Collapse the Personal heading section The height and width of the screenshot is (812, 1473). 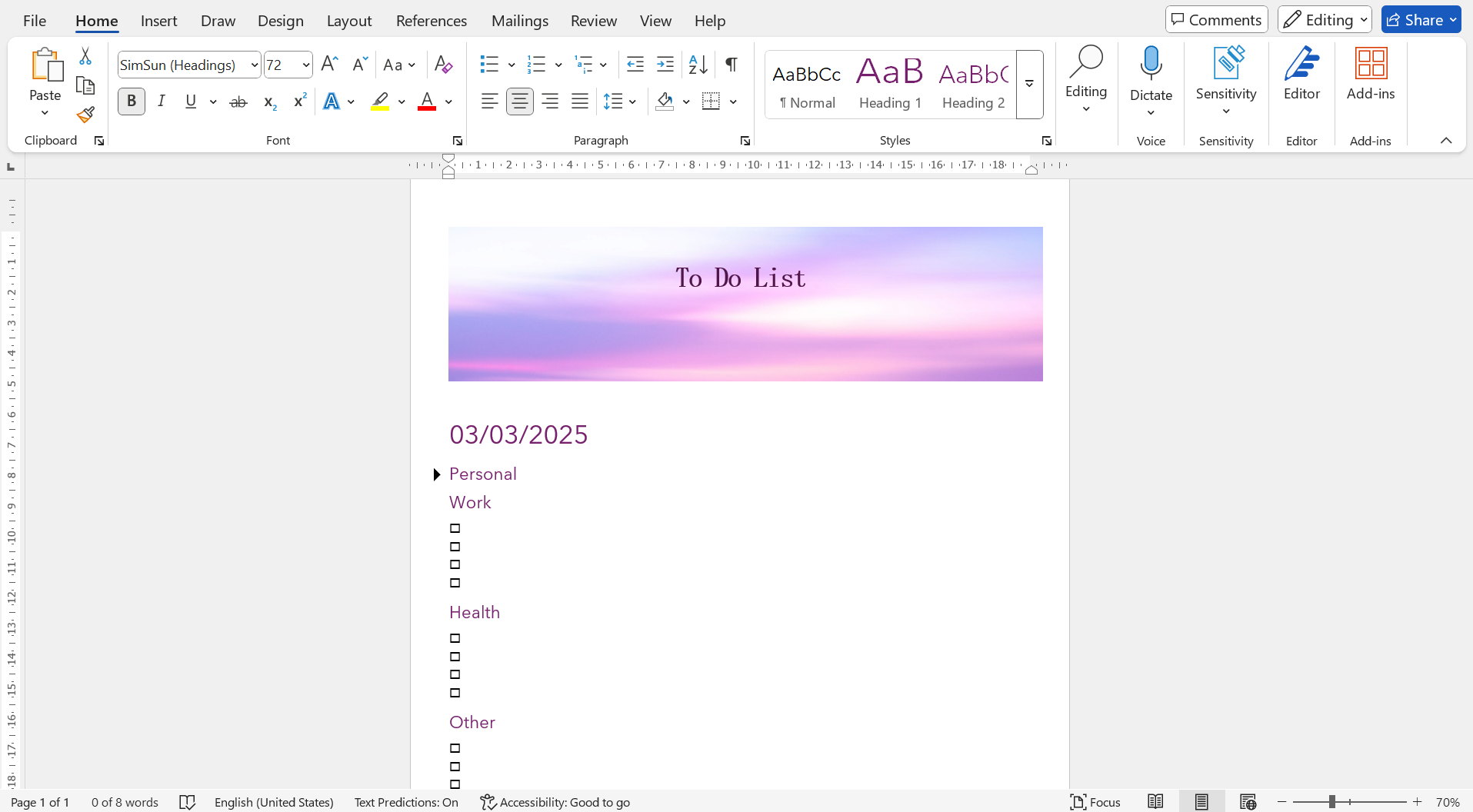click(436, 474)
